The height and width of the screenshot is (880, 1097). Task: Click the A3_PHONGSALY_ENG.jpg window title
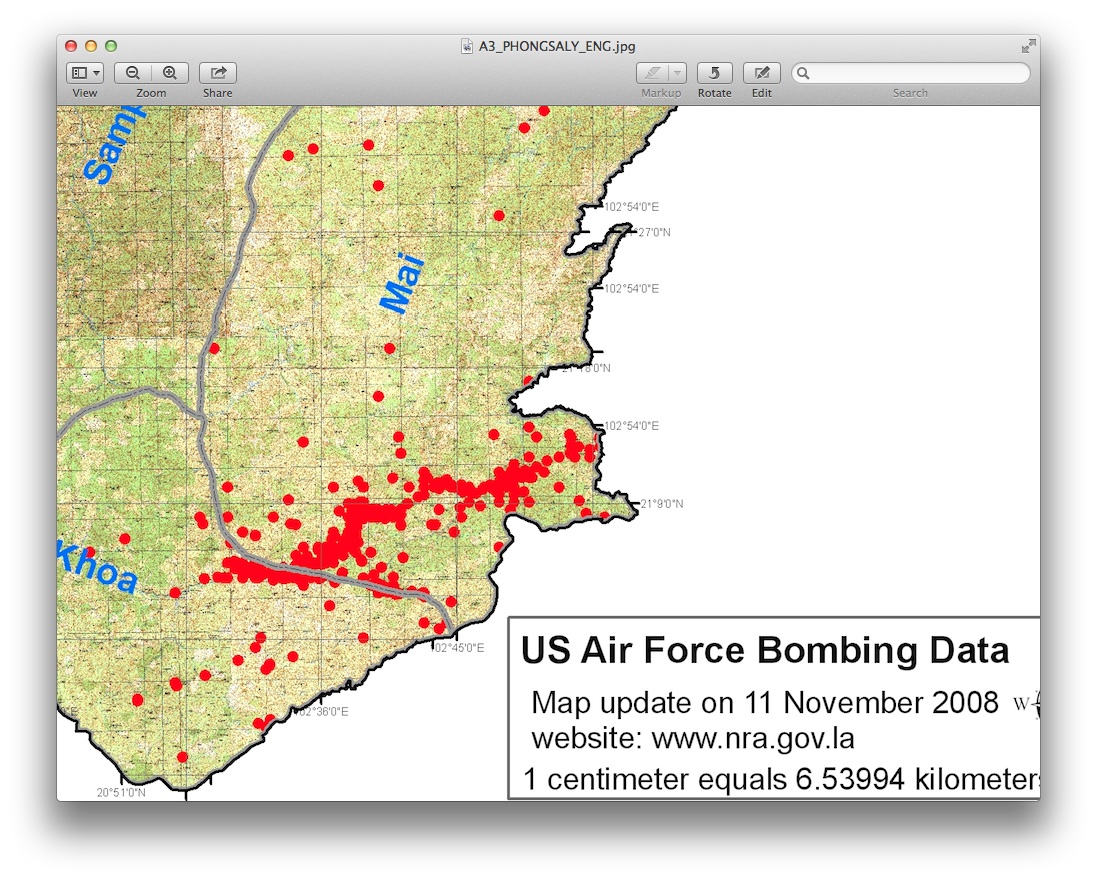[557, 46]
